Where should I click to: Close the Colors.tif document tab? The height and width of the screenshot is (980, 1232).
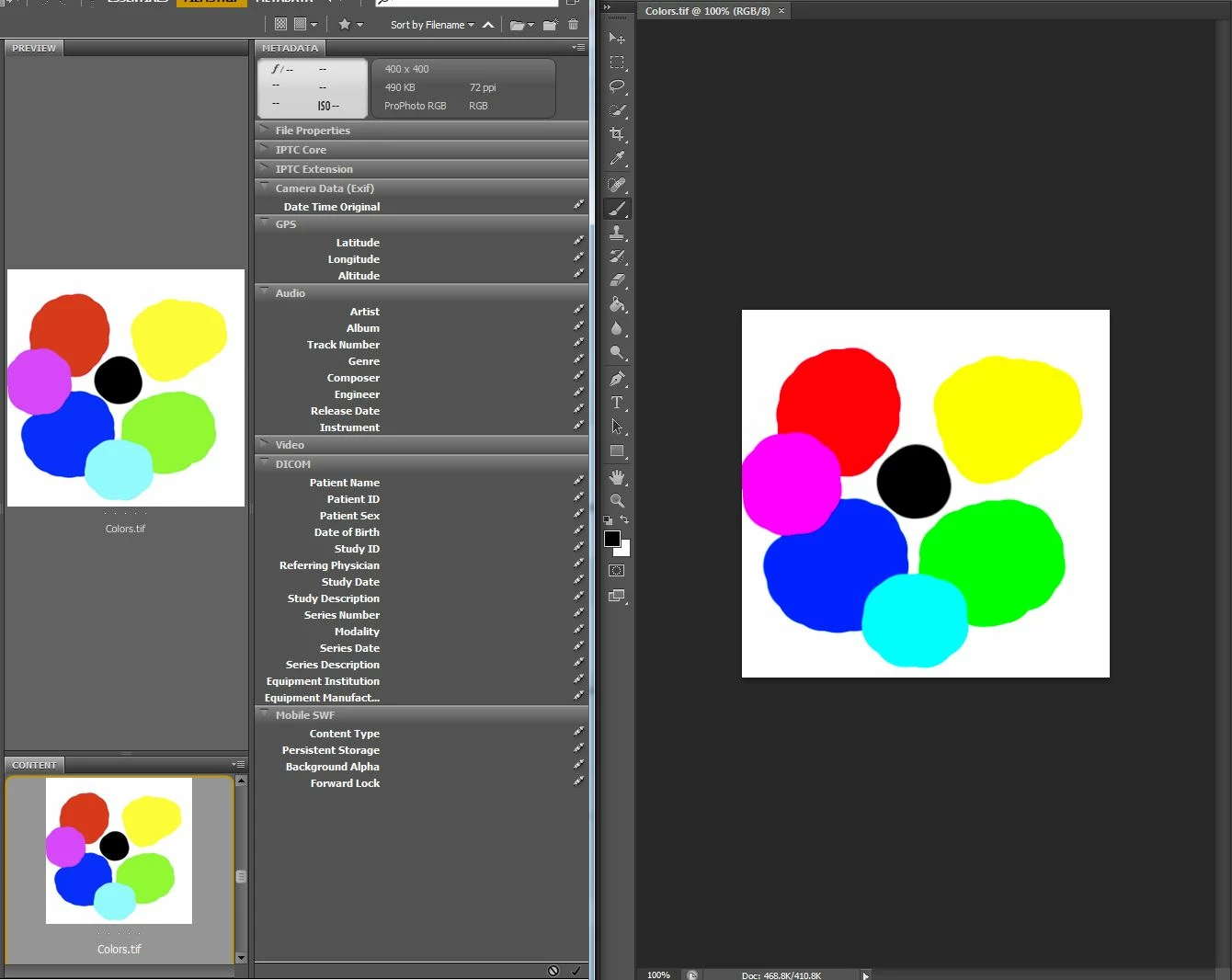click(x=781, y=11)
